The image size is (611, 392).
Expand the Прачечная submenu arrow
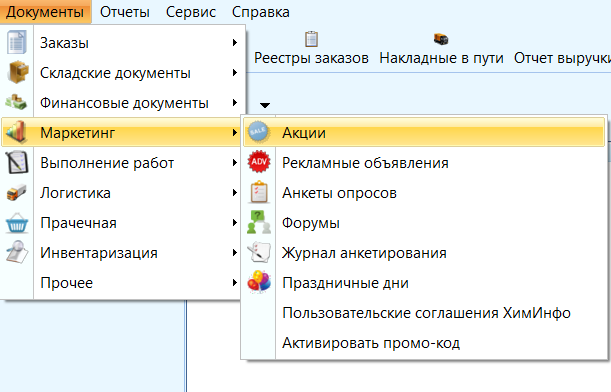[x=235, y=222]
